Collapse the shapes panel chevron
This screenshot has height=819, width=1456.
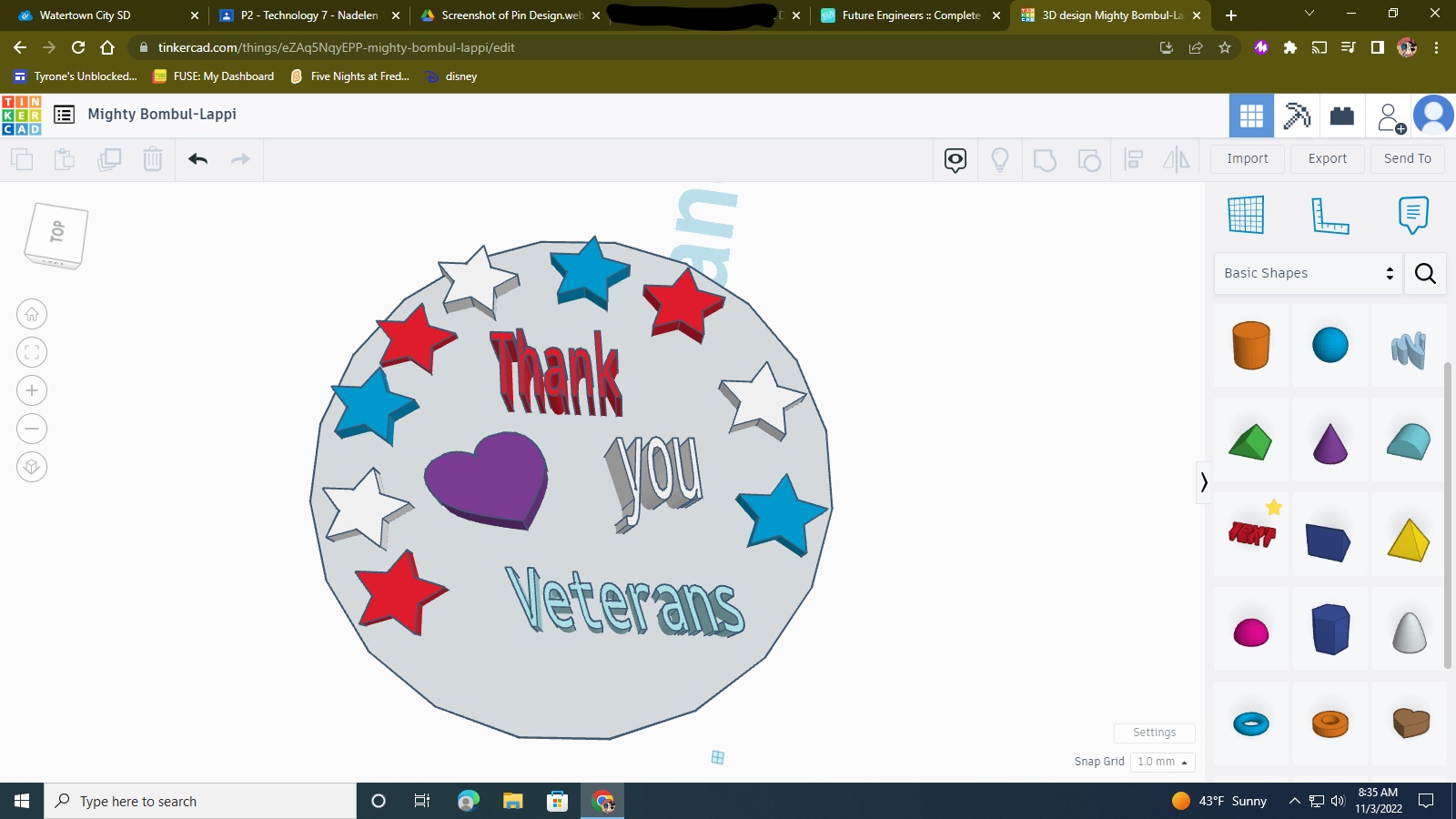pos(1203,481)
